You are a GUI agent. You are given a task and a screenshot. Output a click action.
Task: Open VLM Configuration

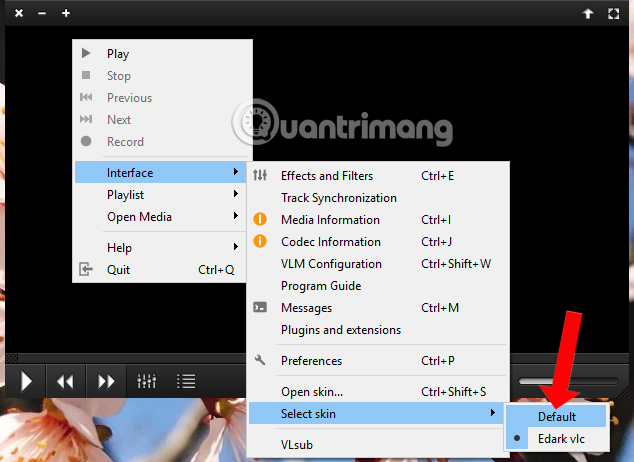pyautogui.click(x=378, y=264)
